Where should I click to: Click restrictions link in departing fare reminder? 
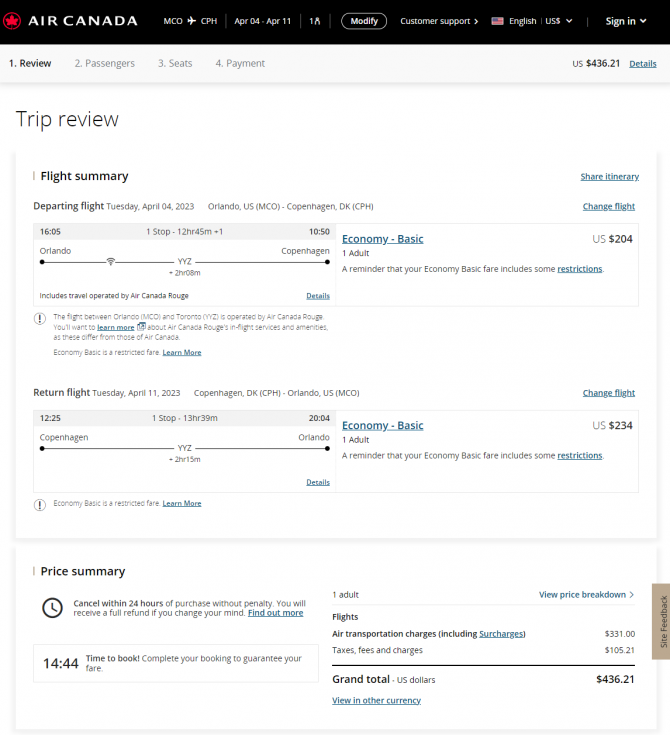coord(580,269)
